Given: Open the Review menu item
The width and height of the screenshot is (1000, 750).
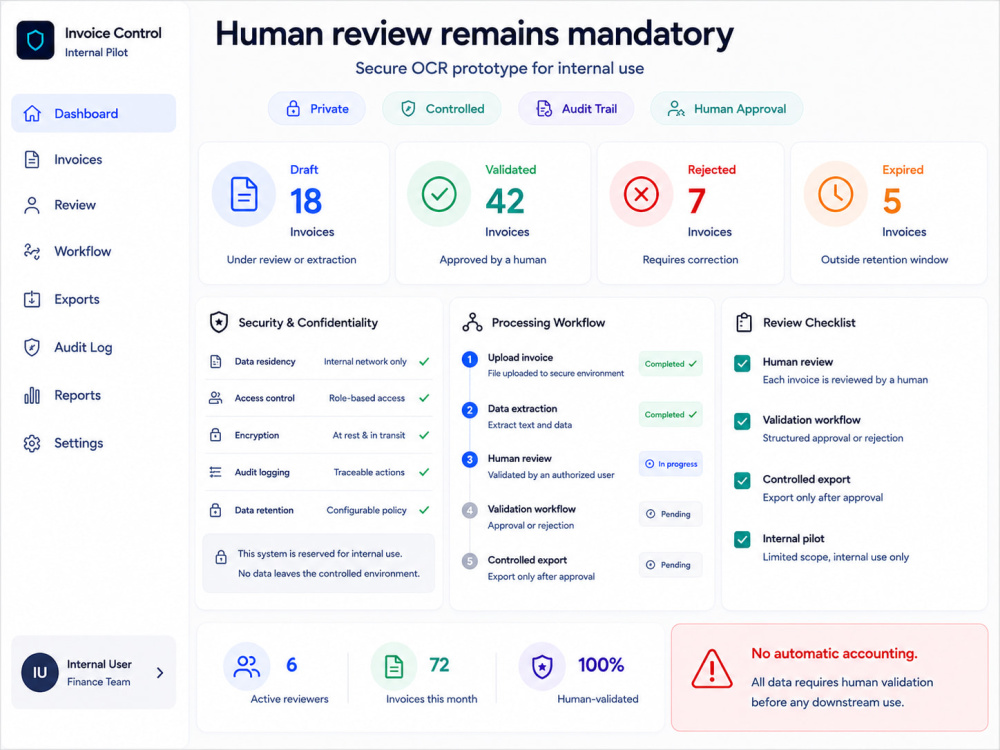Looking at the screenshot, I should [94, 205].
